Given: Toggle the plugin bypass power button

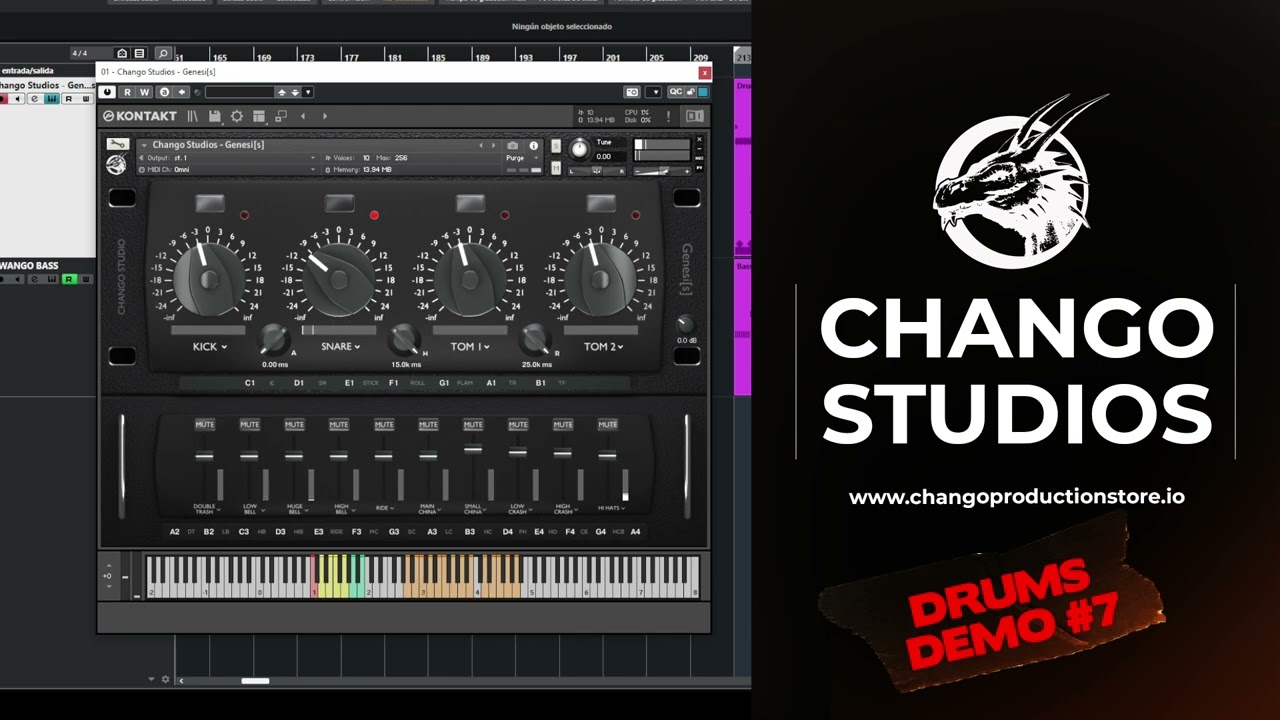Looking at the screenshot, I should tap(108, 92).
